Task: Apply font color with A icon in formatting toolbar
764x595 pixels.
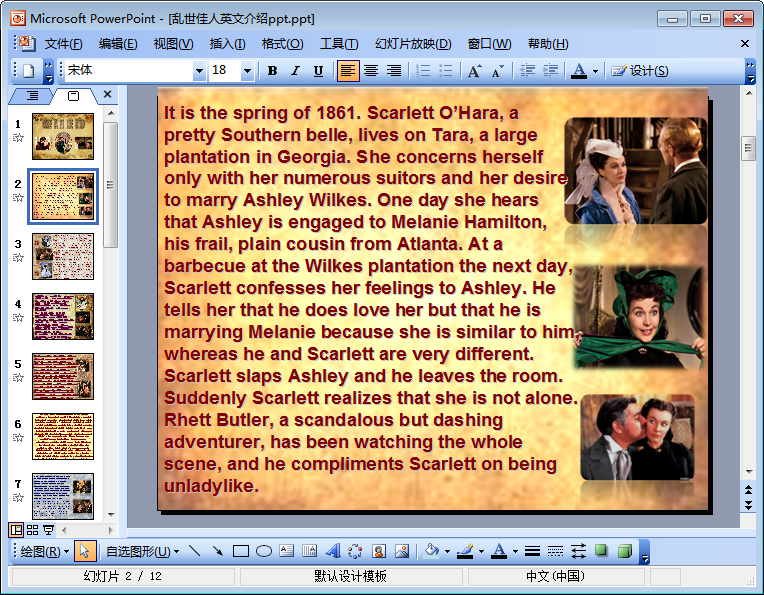Action: (x=579, y=71)
